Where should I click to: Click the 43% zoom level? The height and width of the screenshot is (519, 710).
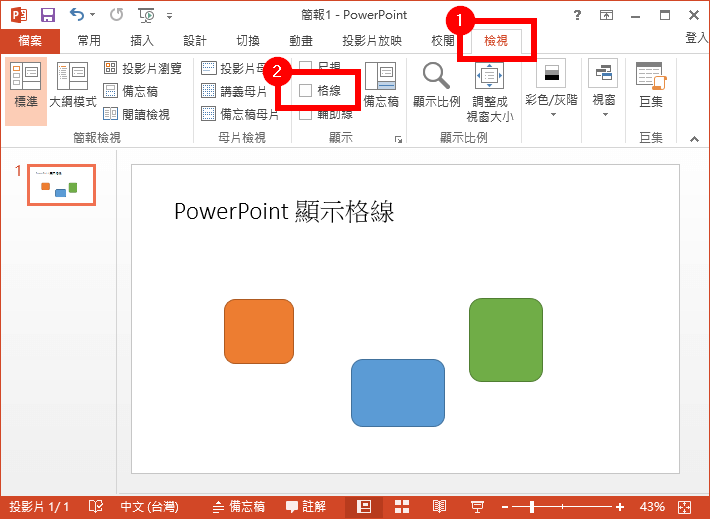pos(652,506)
